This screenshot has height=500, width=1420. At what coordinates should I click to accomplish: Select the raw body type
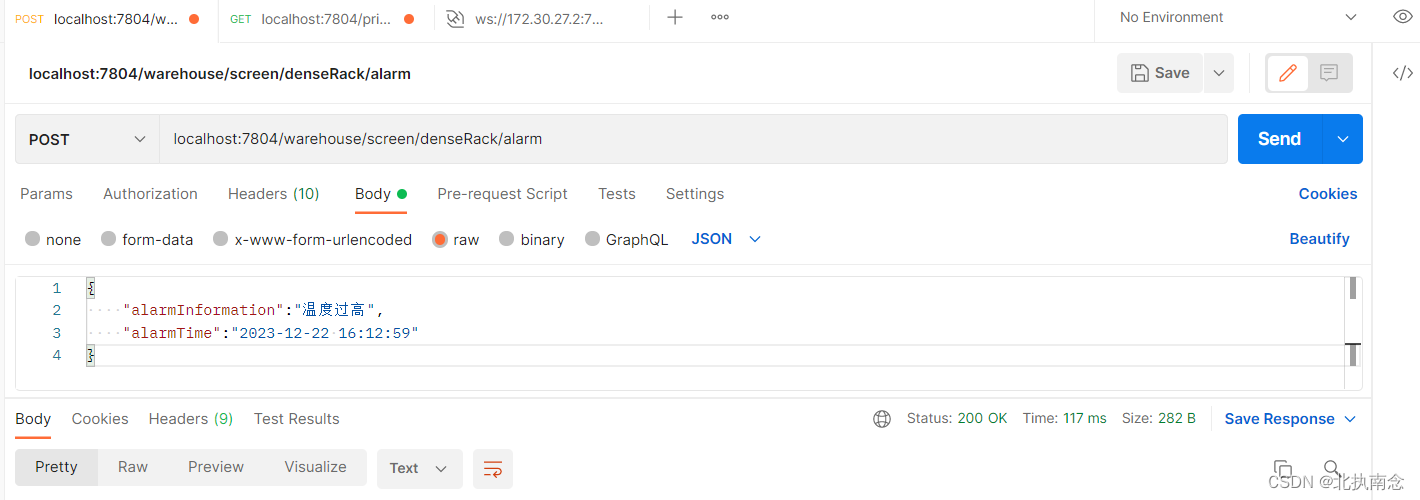tap(456, 239)
